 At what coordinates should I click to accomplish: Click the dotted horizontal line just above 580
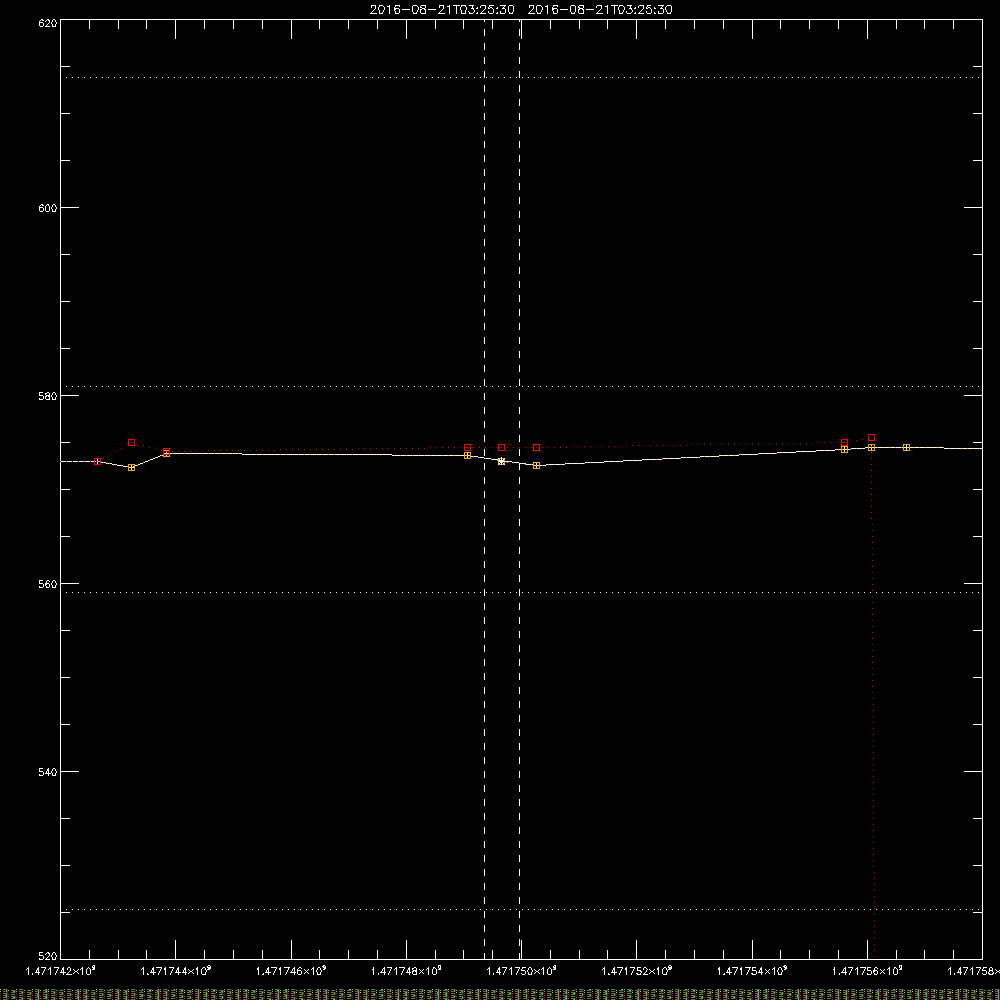[x=521, y=386]
